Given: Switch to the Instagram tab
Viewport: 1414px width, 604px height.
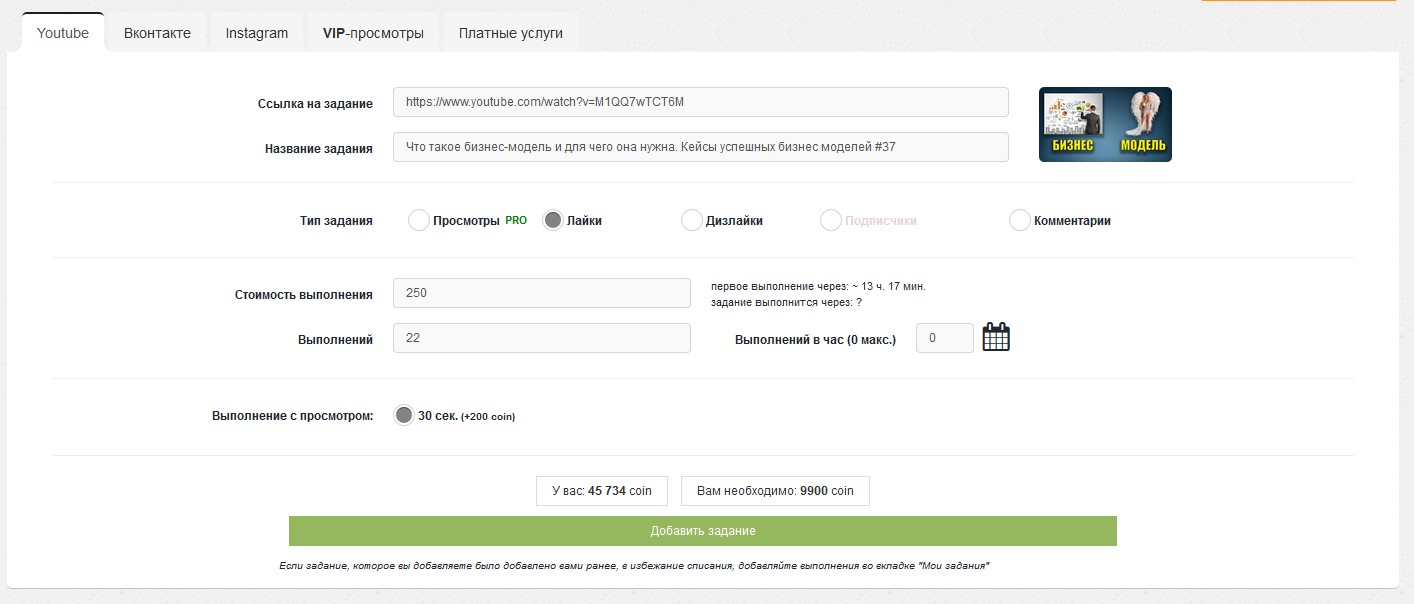Looking at the screenshot, I should 257,33.
